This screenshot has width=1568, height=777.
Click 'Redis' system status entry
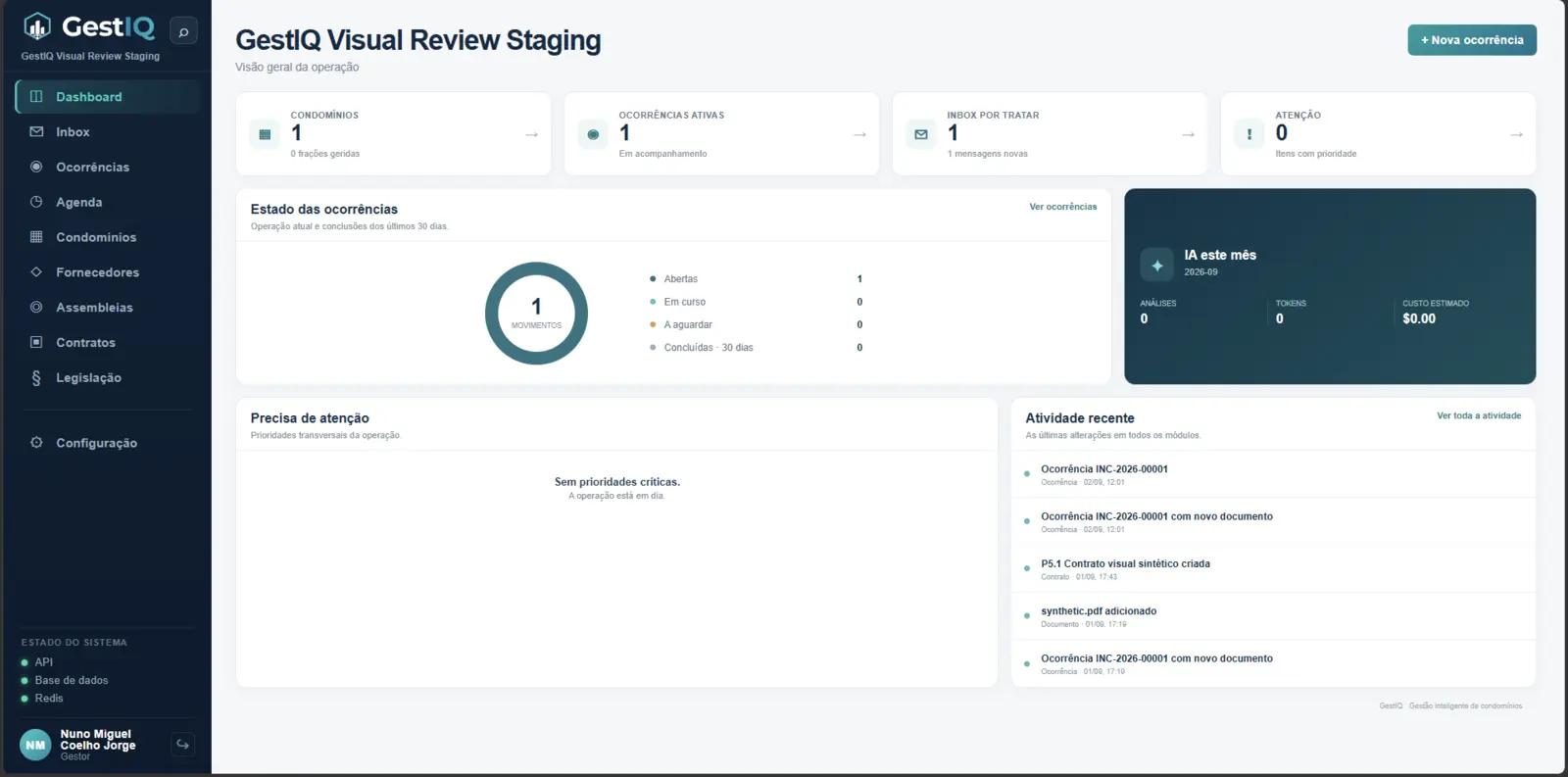[x=42, y=699]
